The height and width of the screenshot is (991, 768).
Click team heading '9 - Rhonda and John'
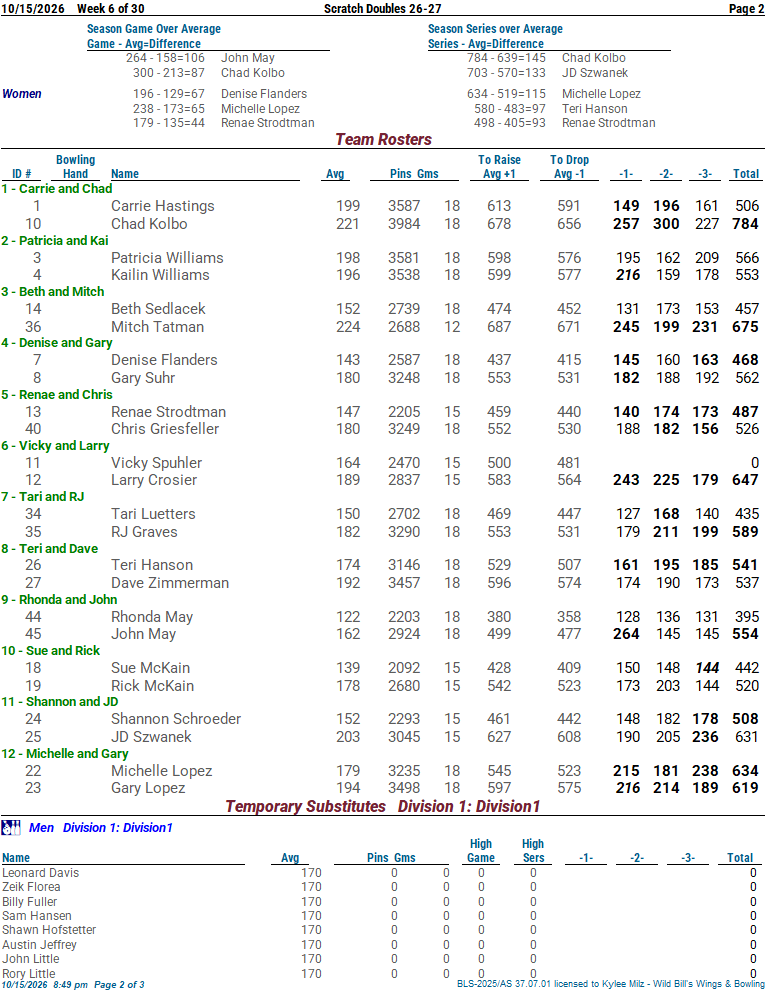click(x=59, y=599)
